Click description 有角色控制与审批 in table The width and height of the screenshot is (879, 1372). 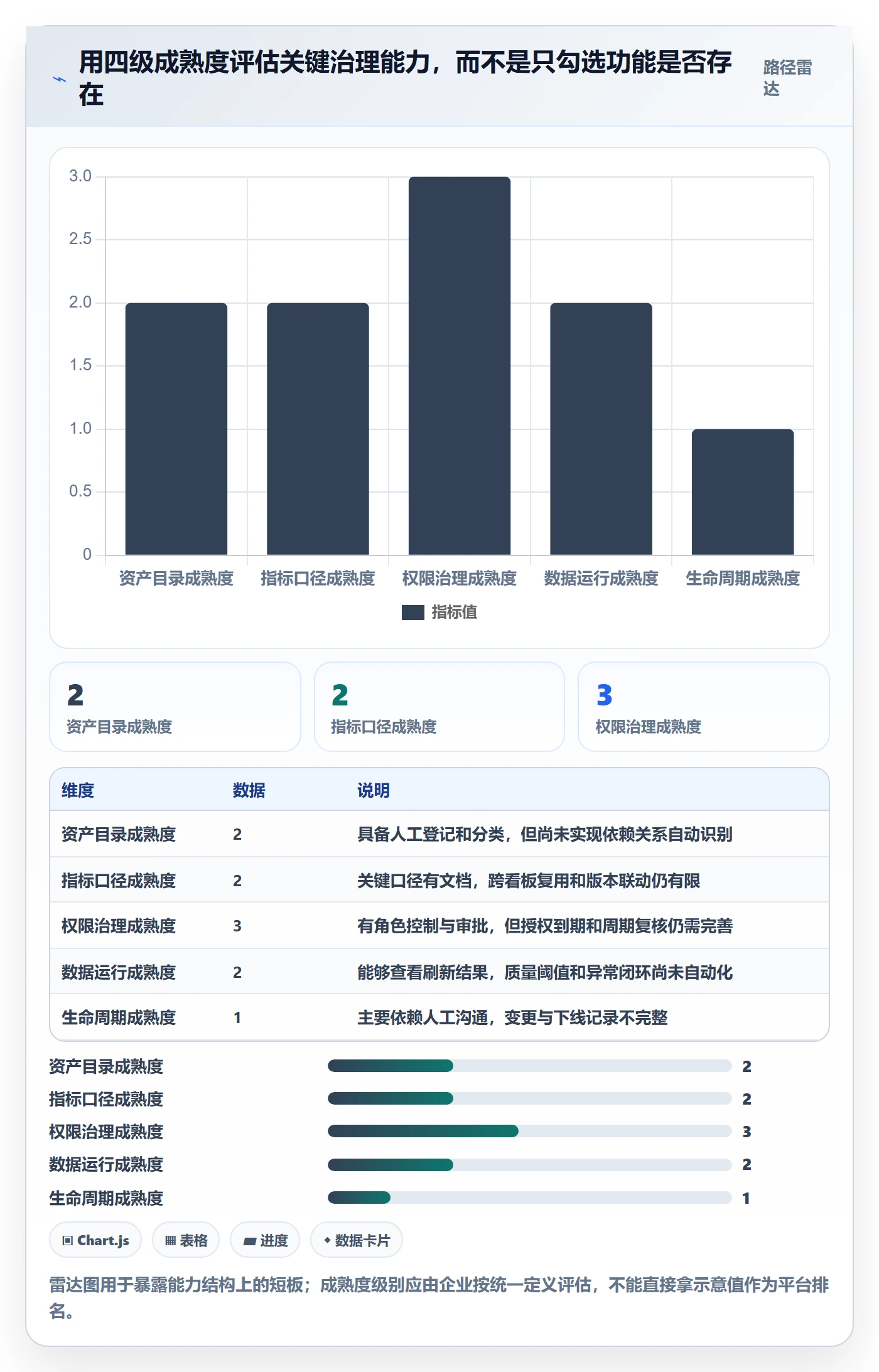[x=545, y=926]
